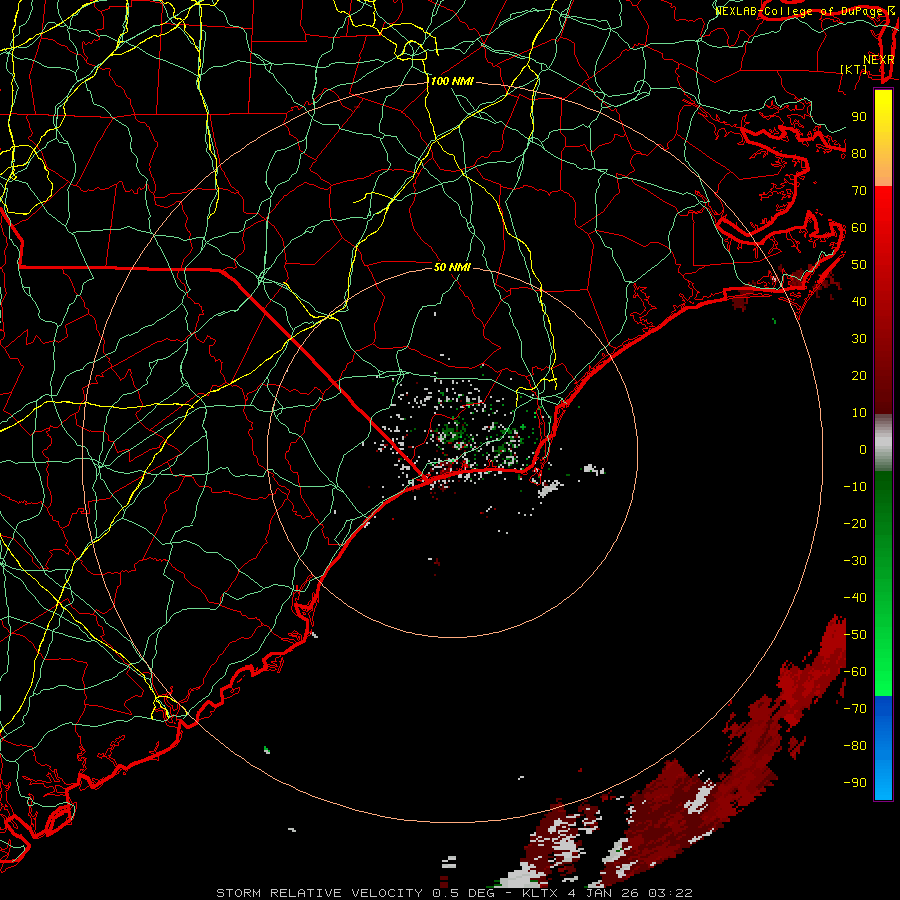Screen dimensions: 900x900
Task: Click "STORM RELATIVE VELOCITY" in the bottom caption
Action: pos(322,893)
